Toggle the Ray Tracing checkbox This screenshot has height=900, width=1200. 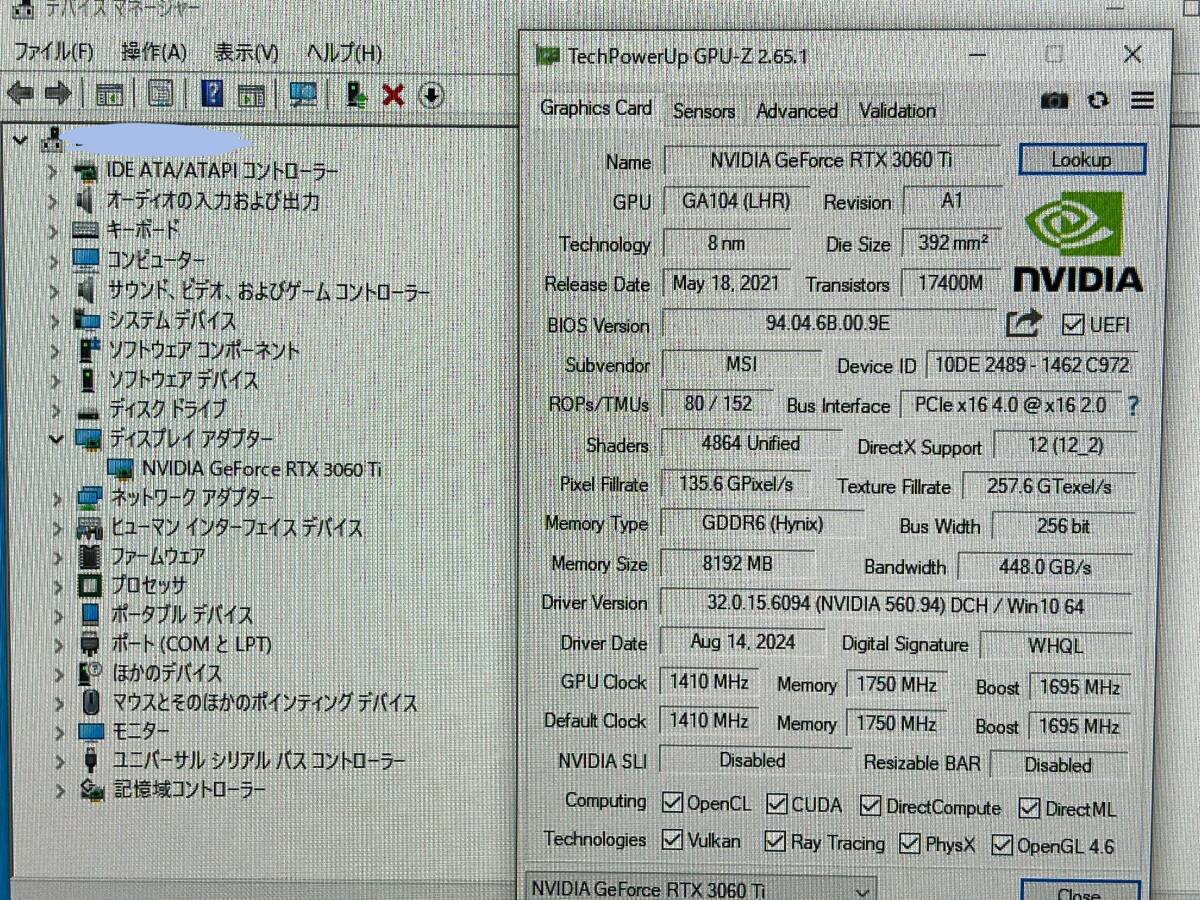pos(775,842)
